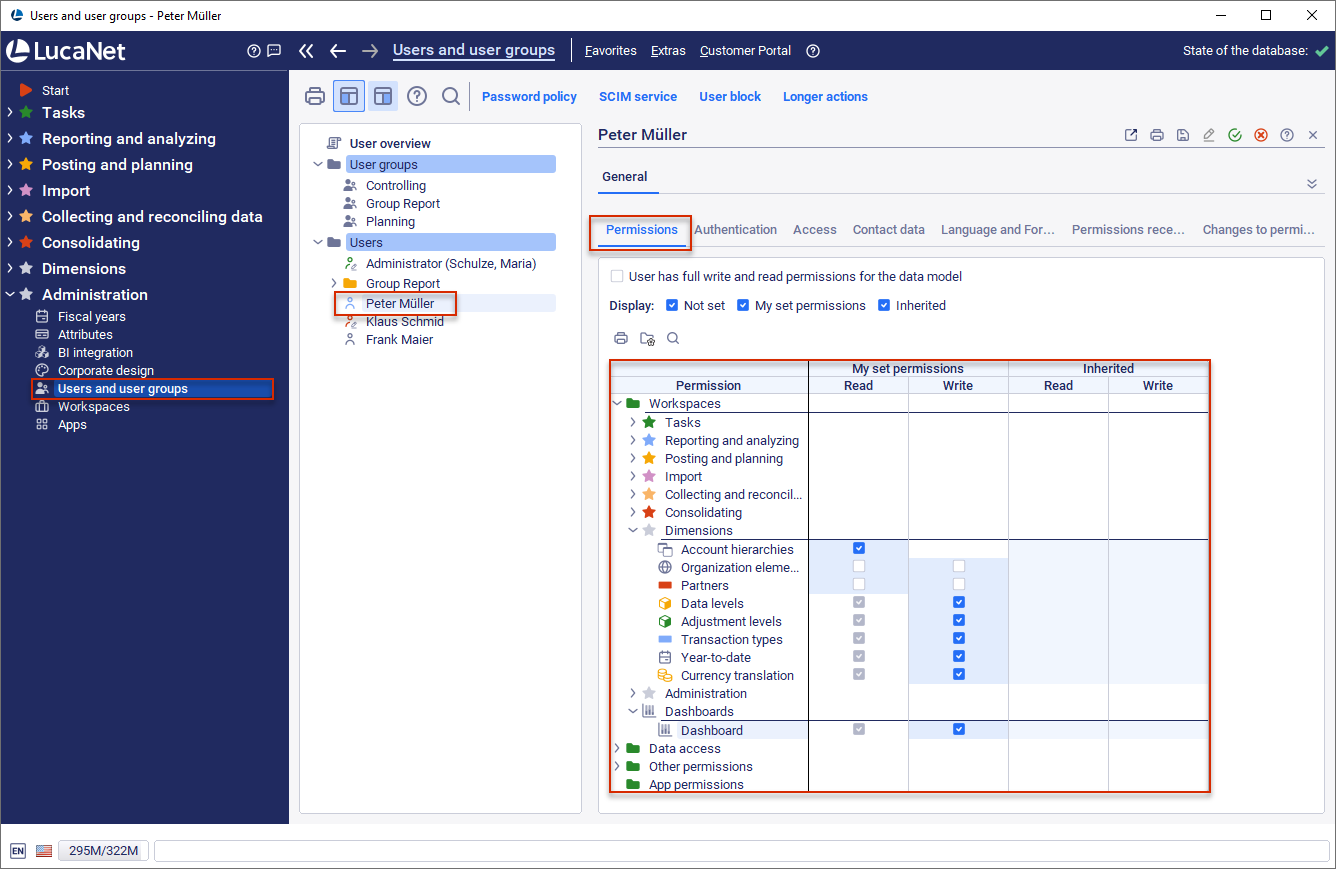Screen dimensions: 1336x869
Task: Uncheck the Inherited display filter
Action: click(x=884, y=305)
